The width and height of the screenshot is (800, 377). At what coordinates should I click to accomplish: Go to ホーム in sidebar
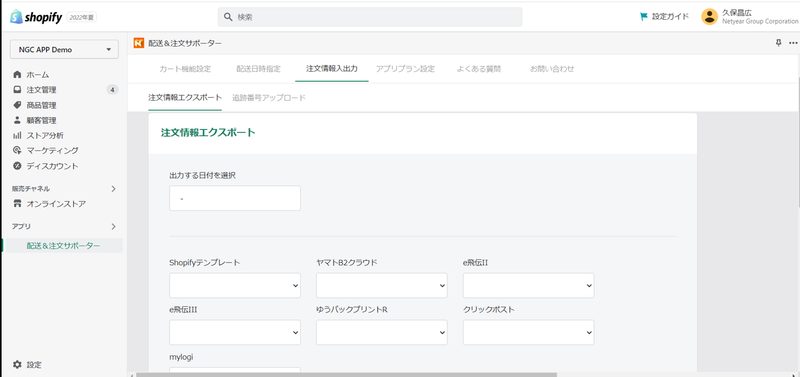coord(38,74)
